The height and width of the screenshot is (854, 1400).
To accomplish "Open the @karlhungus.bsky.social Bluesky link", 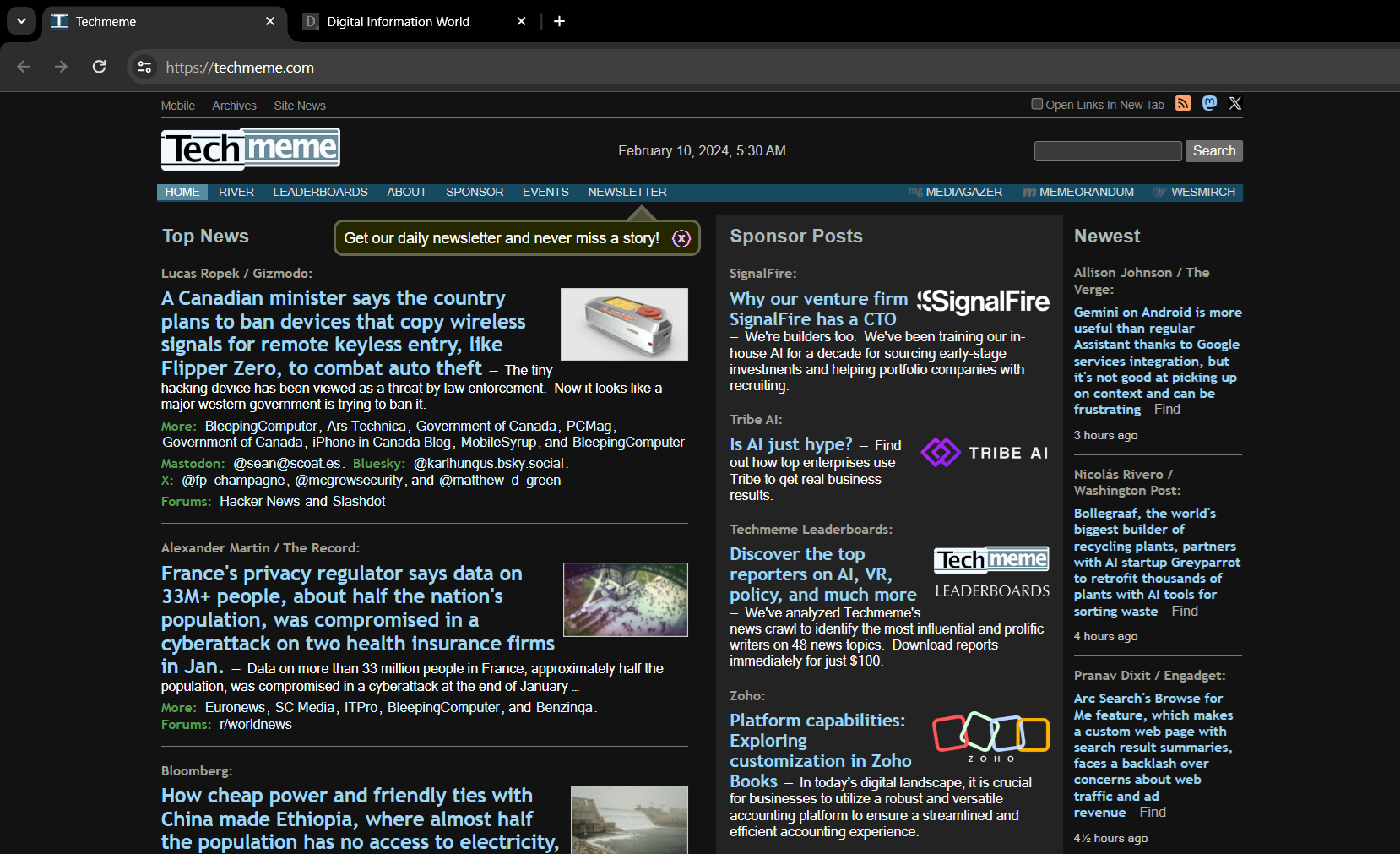I will pyautogui.click(x=489, y=464).
